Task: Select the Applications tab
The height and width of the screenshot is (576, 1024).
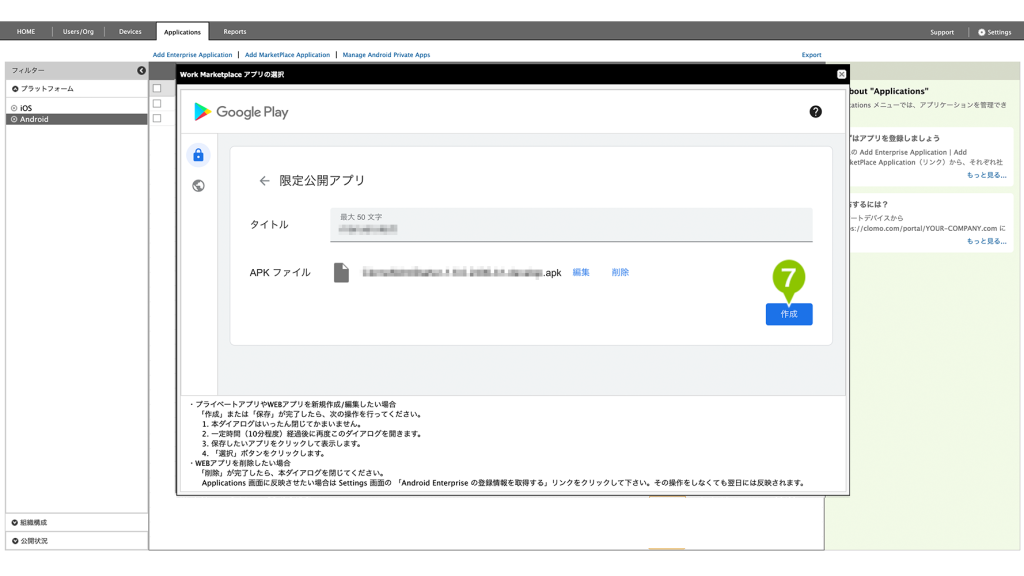Action: pyautogui.click(x=182, y=32)
